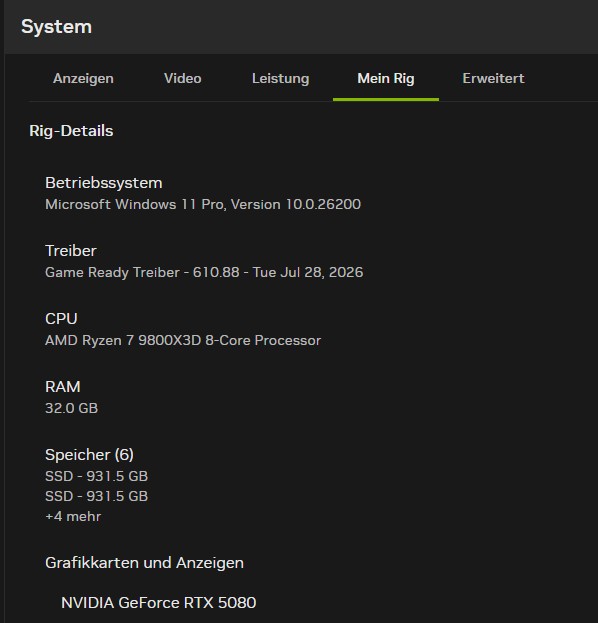Select the Leistung tab

pos(281,78)
